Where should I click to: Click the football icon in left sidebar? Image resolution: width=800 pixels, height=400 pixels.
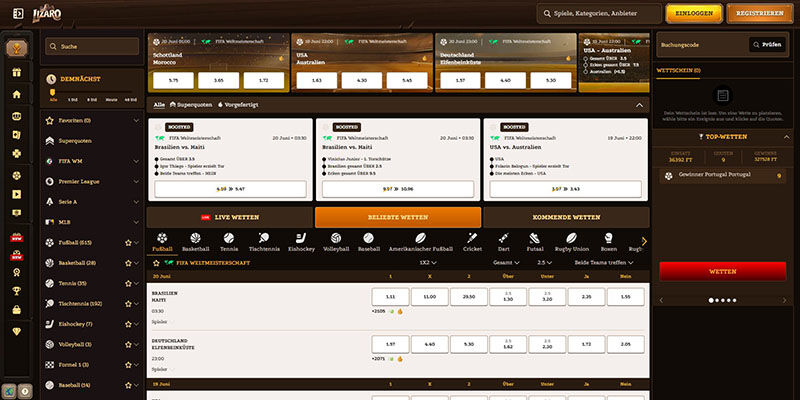pyautogui.click(x=17, y=176)
